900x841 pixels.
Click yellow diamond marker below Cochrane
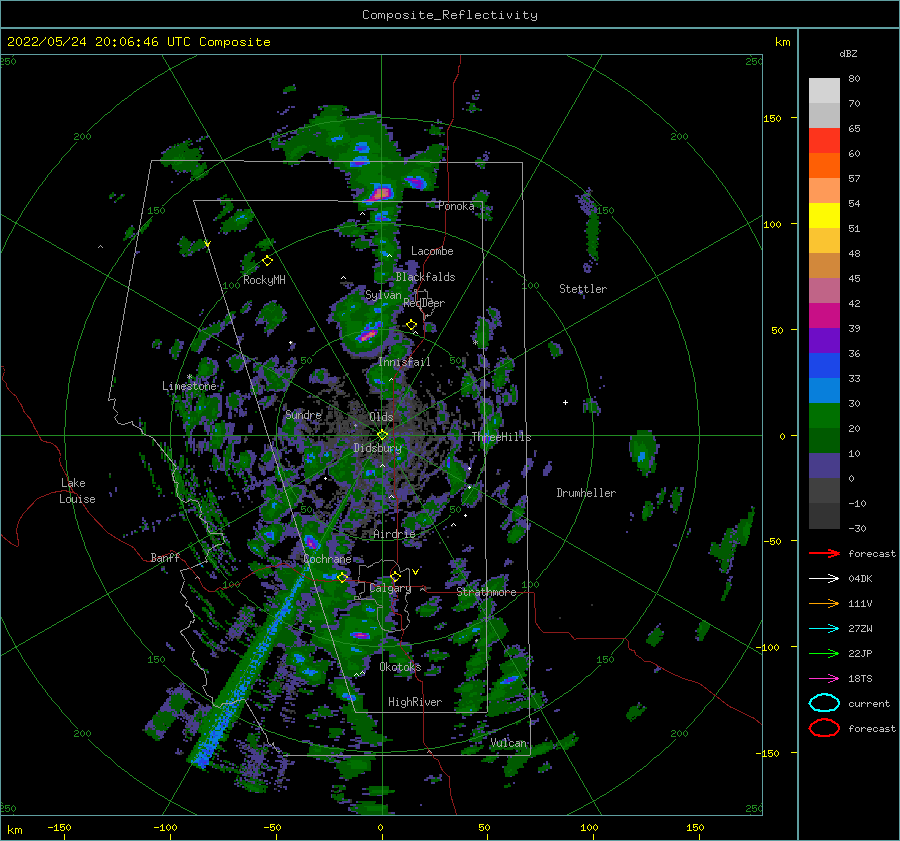(x=342, y=577)
